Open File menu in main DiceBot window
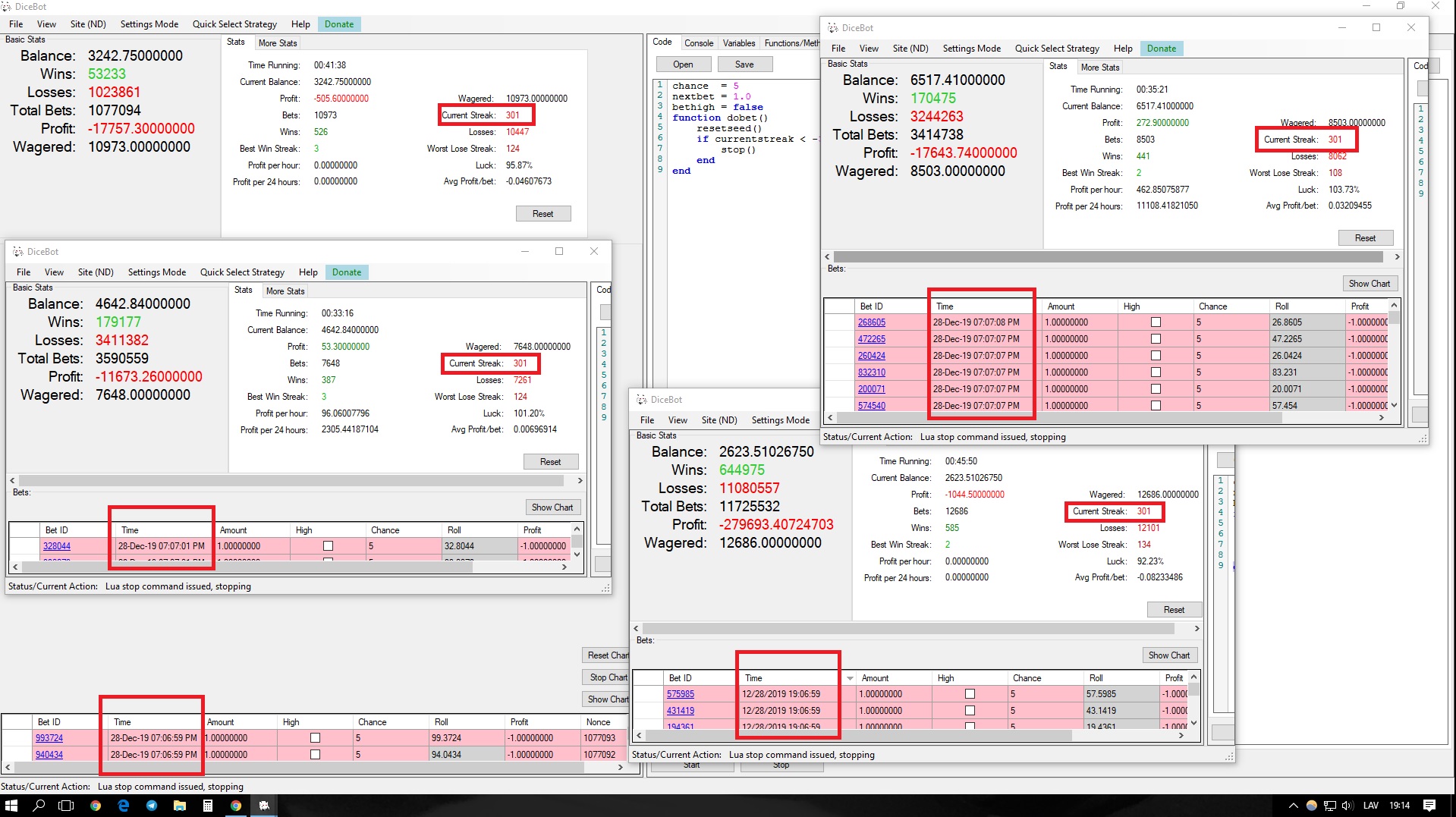1456x817 pixels. [x=16, y=24]
